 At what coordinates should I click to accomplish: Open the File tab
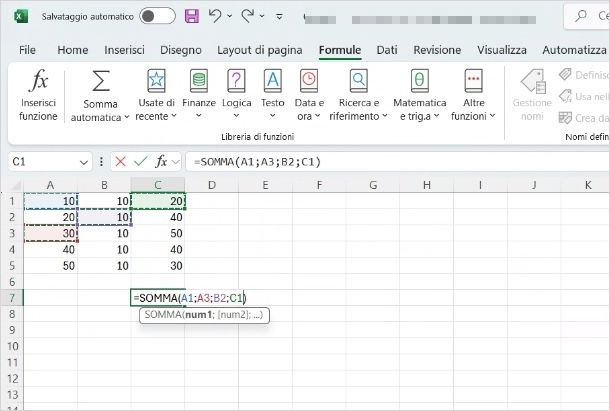tap(27, 50)
